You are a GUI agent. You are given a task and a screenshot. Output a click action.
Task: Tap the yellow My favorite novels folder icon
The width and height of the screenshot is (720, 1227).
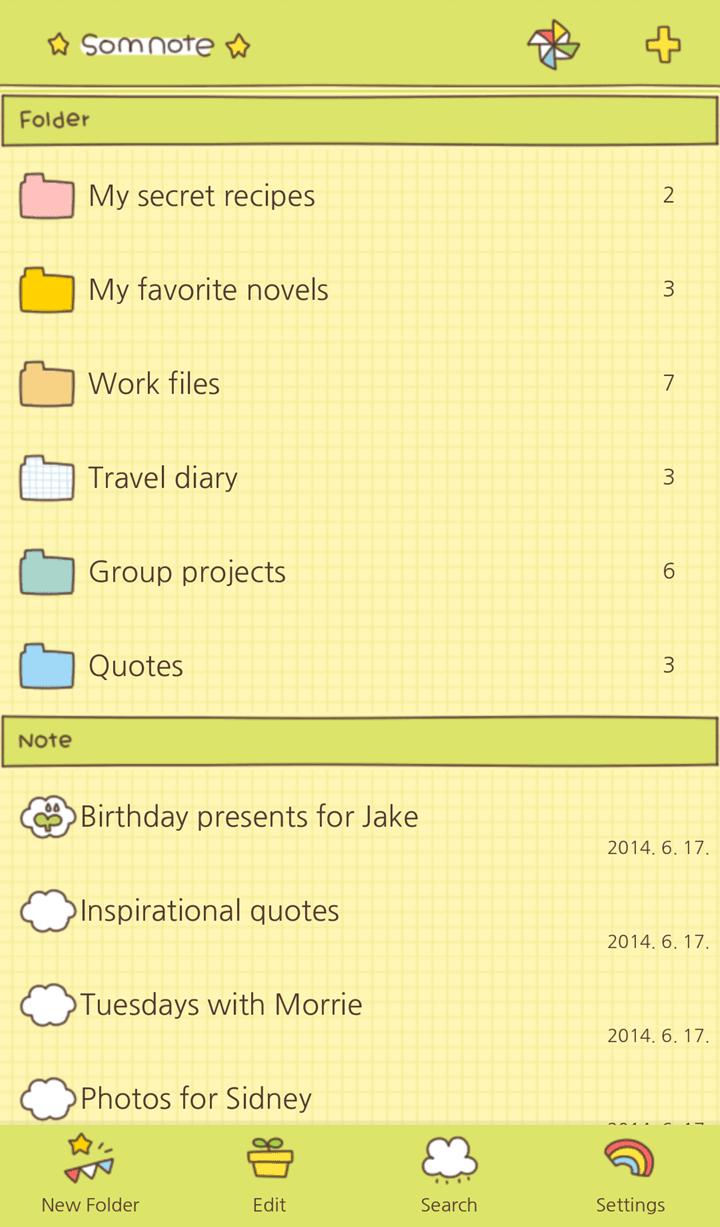tap(47, 290)
